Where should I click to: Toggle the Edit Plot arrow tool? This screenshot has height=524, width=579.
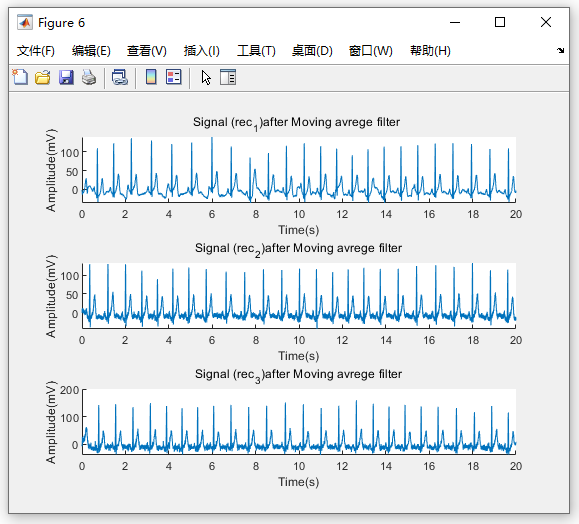click(206, 78)
